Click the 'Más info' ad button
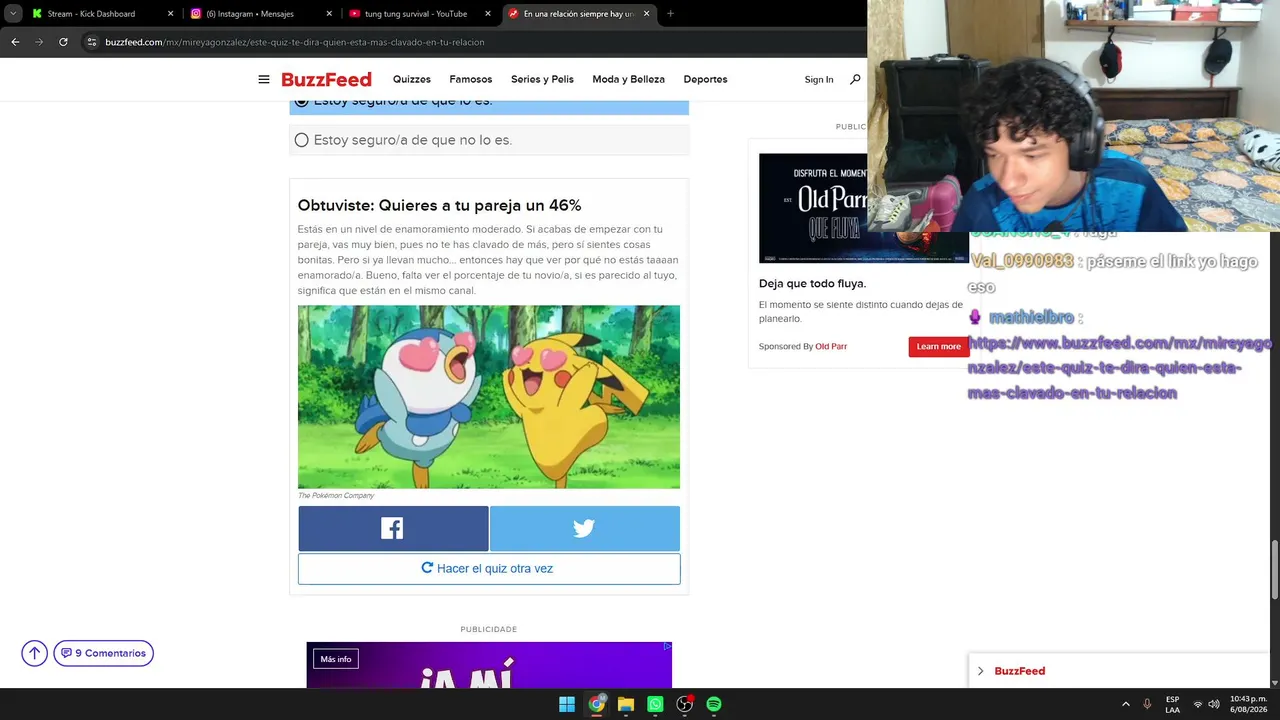 [336, 659]
